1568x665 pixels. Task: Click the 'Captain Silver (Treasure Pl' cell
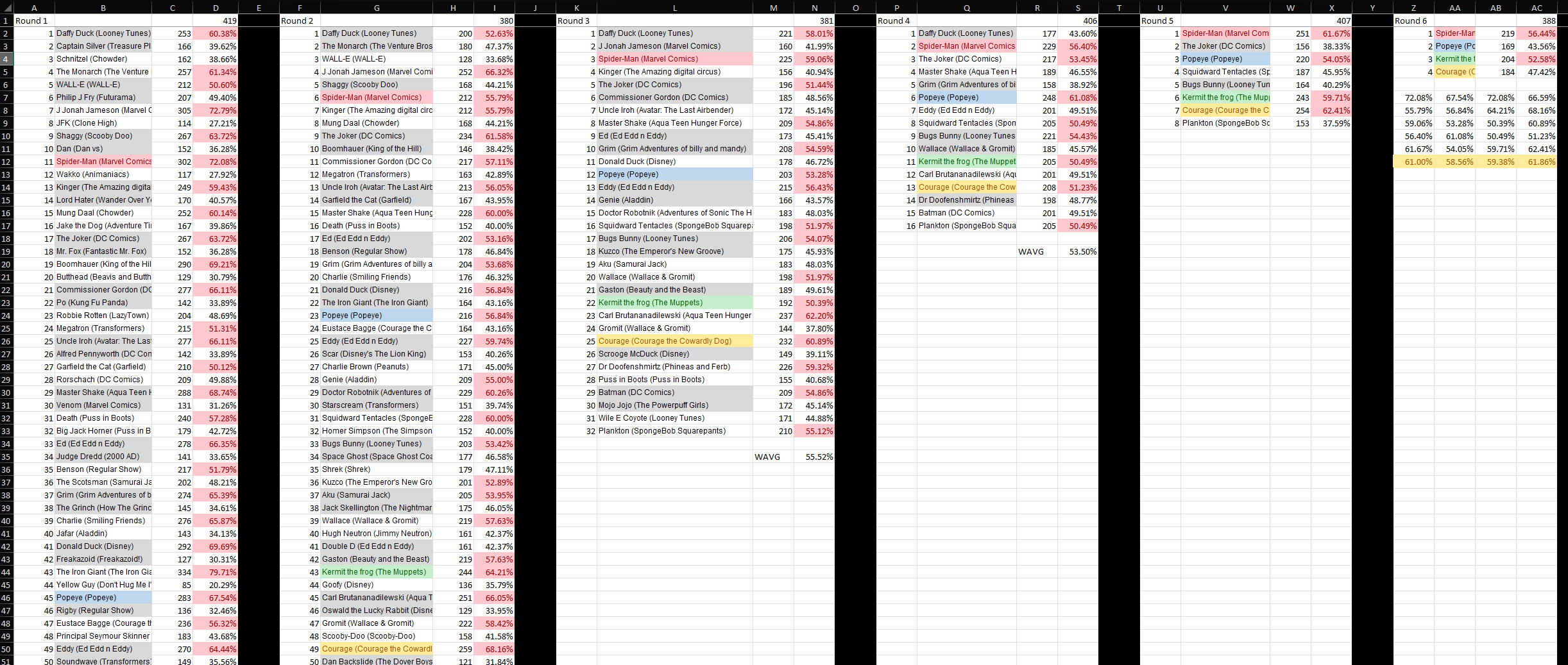103,46
